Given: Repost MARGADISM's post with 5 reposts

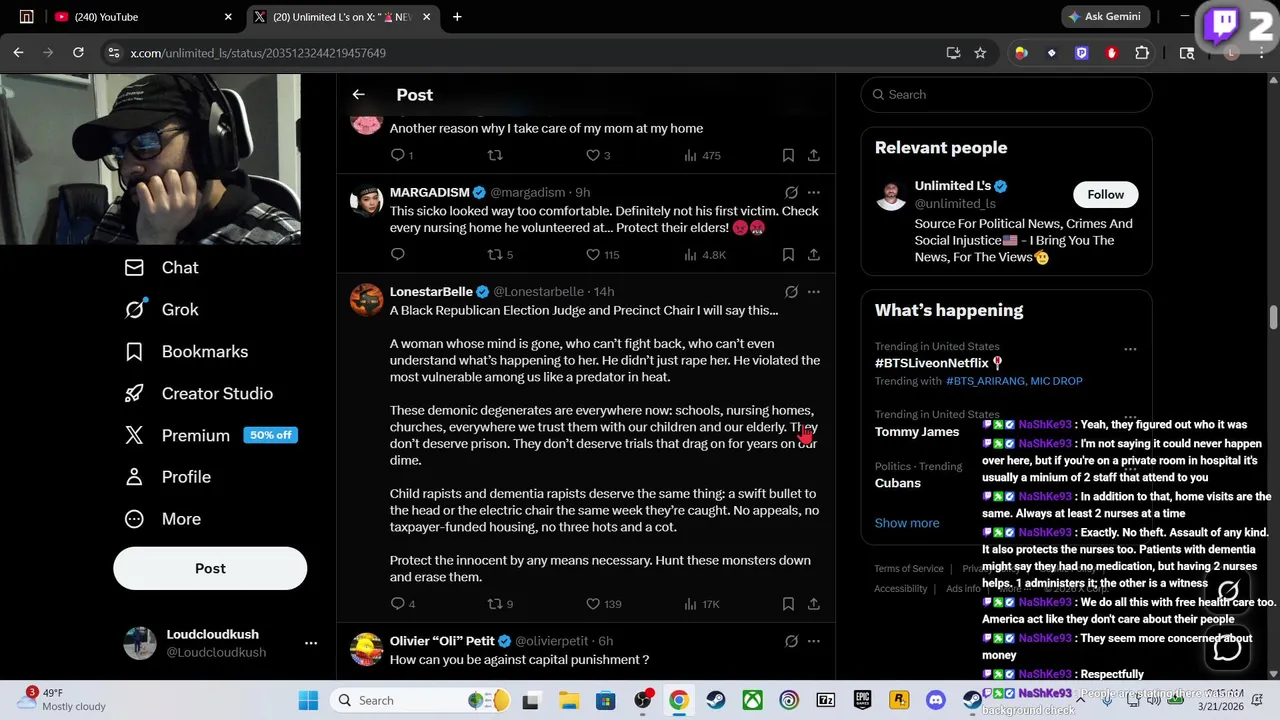Looking at the screenshot, I should pos(500,254).
